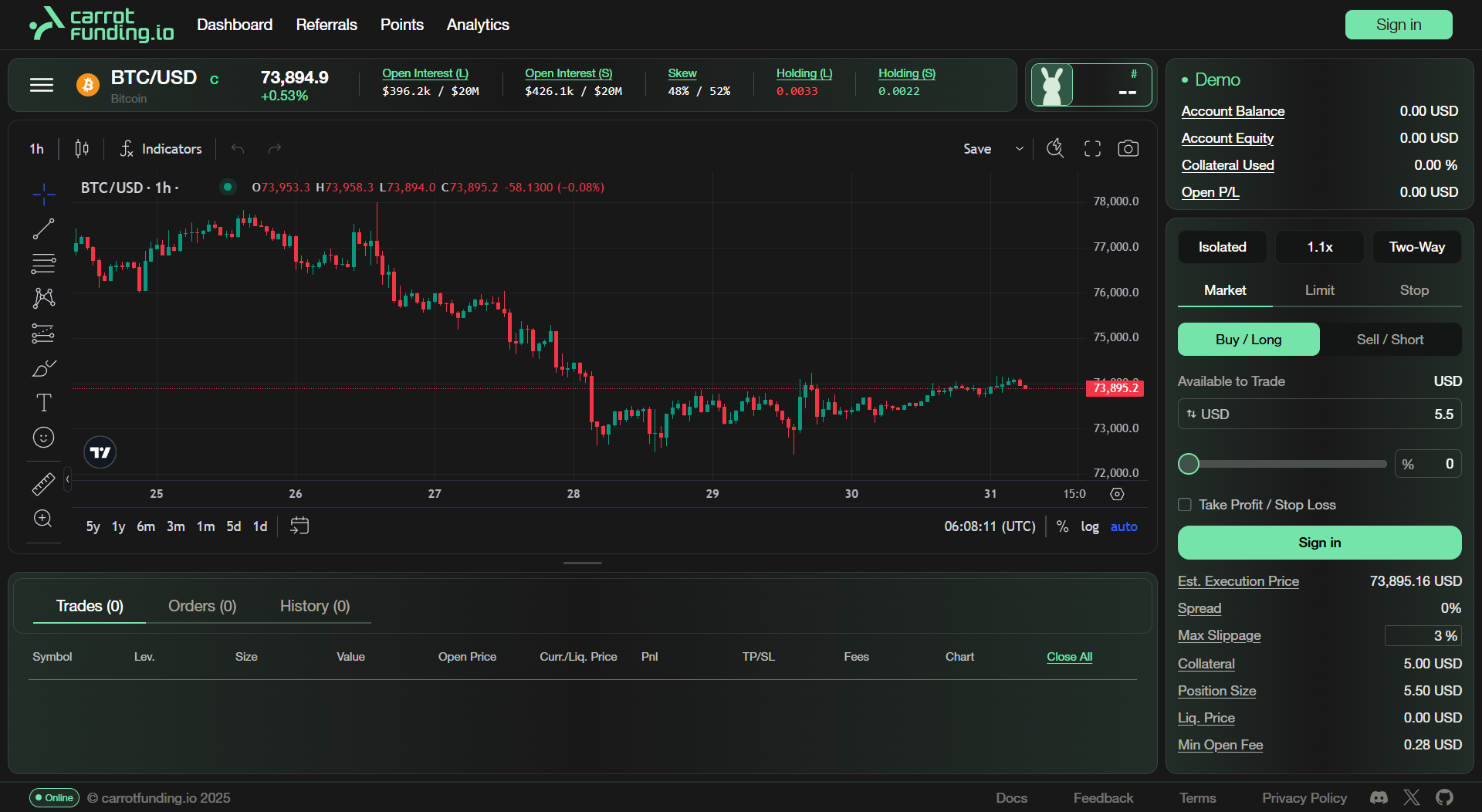Screen dimensions: 1482x812
Task: Check the Take Profit / Stop Loss box
Action: (x=1185, y=505)
